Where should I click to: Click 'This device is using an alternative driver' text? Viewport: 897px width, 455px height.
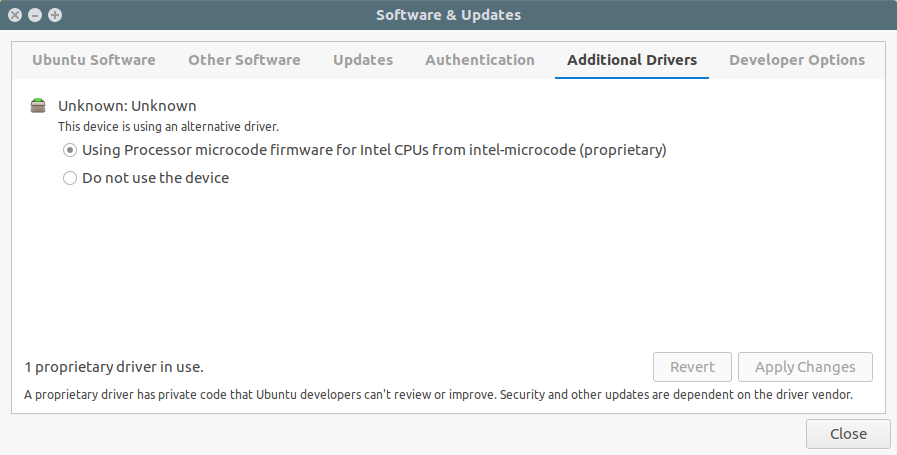click(x=168, y=126)
